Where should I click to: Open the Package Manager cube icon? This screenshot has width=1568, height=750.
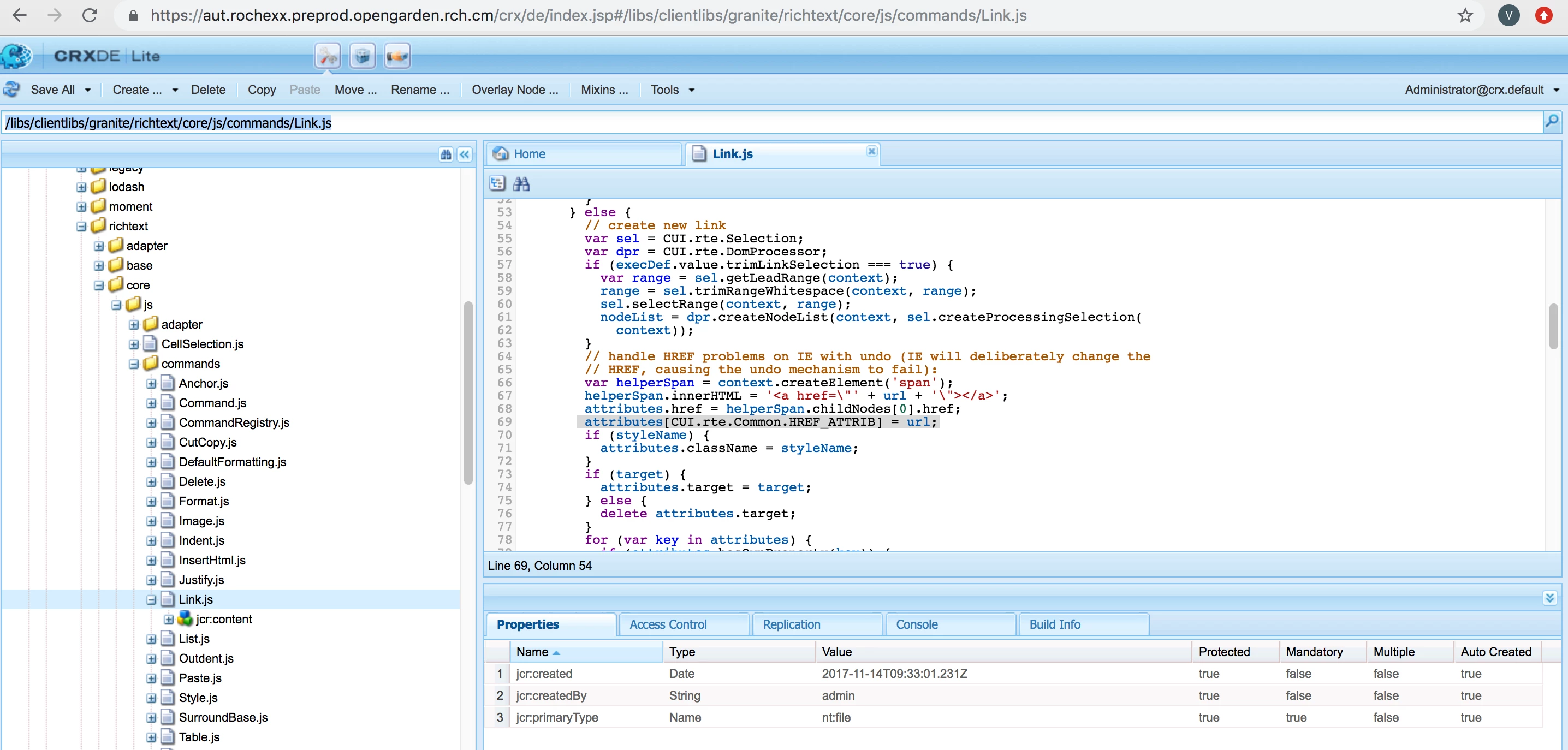[362, 57]
